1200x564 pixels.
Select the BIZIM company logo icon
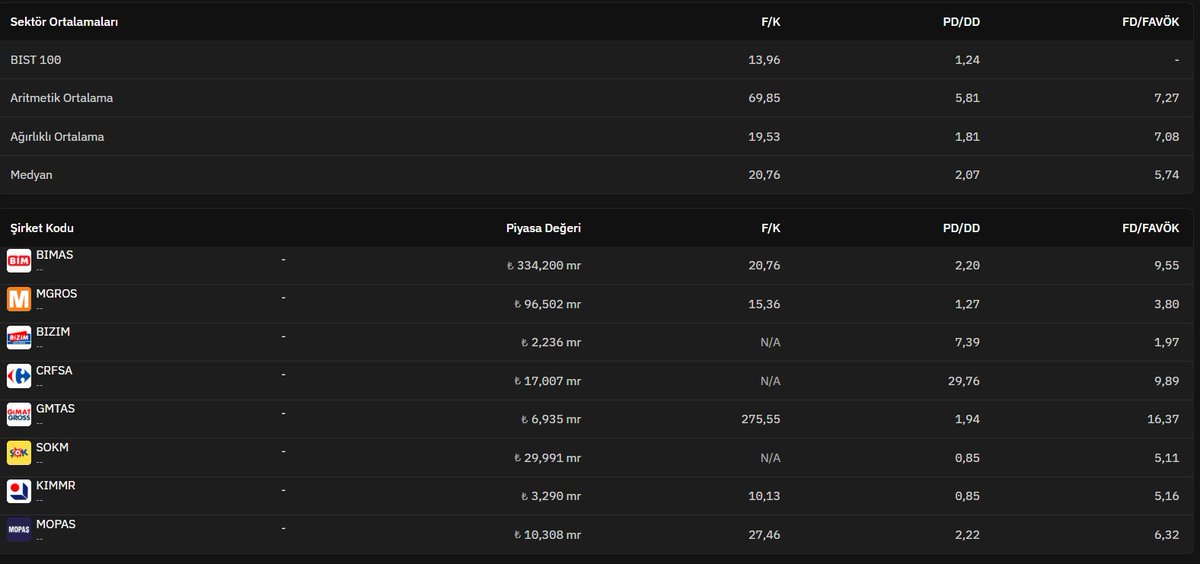[x=19, y=338]
